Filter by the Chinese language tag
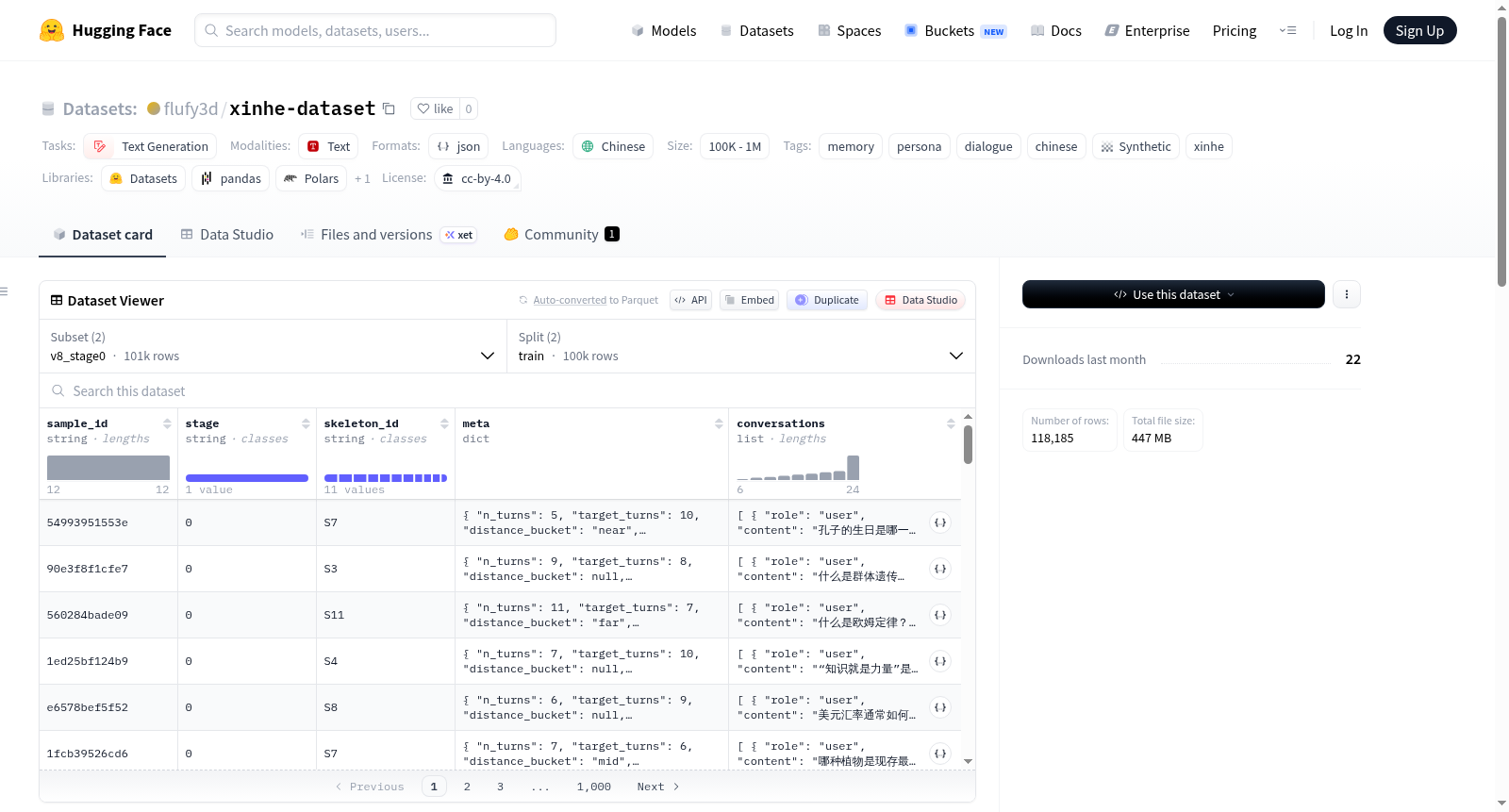The height and width of the screenshot is (812, 1509). click(x=613, y=146)
